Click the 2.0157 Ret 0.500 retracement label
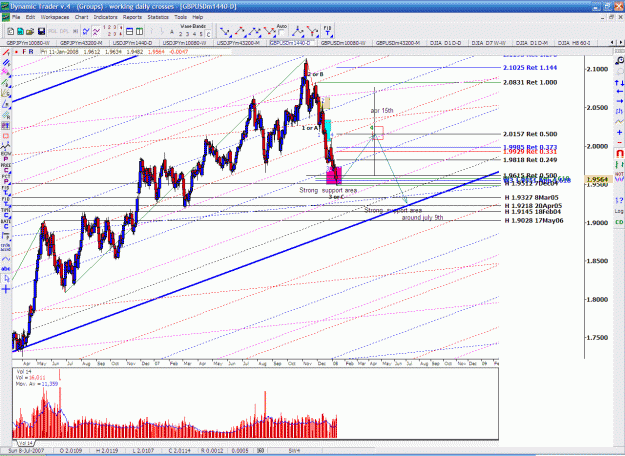625x456 pixels. pos(530,134)
